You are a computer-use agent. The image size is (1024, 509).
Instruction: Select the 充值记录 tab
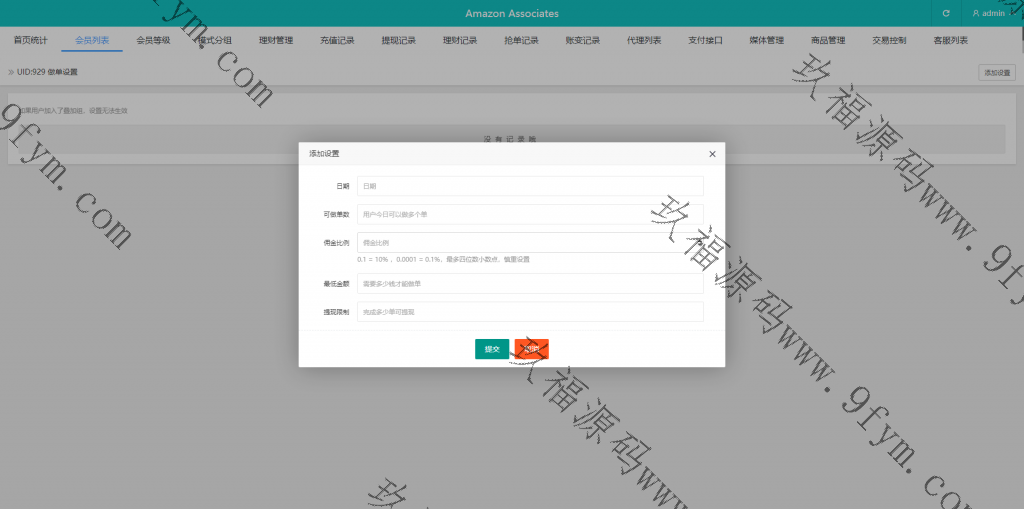click(337, 41)
